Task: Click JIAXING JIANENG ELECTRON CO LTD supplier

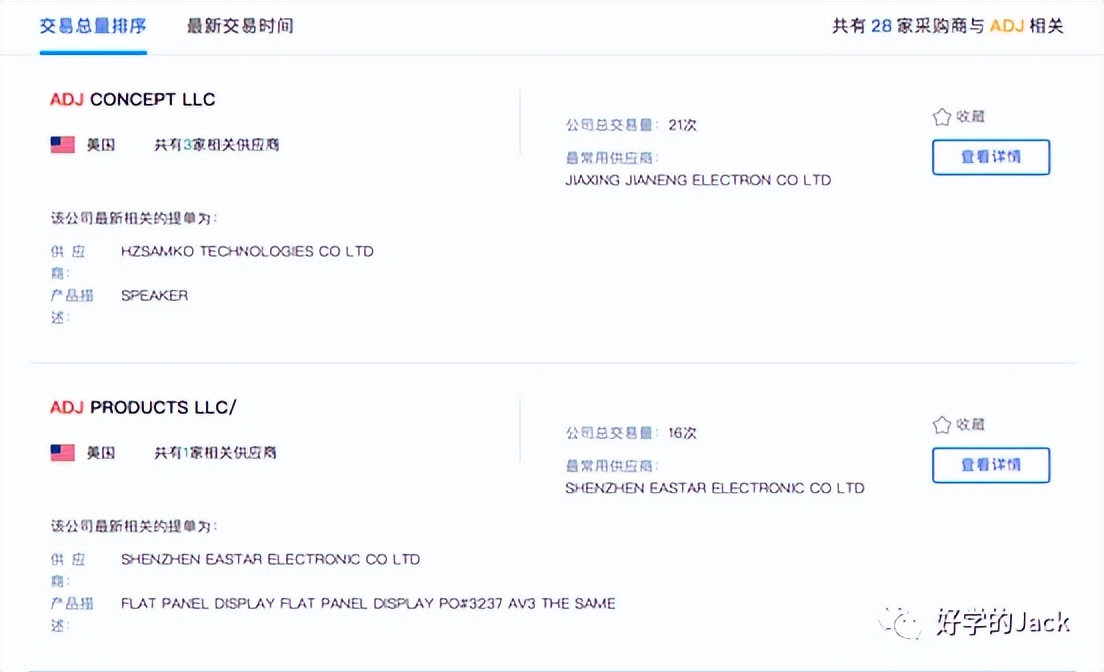Action: [697, 181]
